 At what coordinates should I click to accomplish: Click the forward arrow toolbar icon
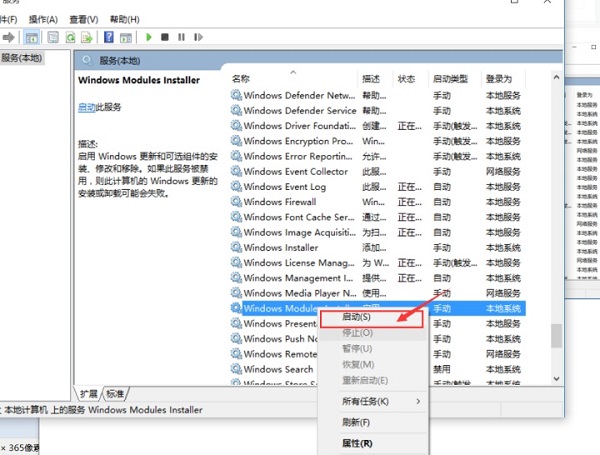click(8, 38)
